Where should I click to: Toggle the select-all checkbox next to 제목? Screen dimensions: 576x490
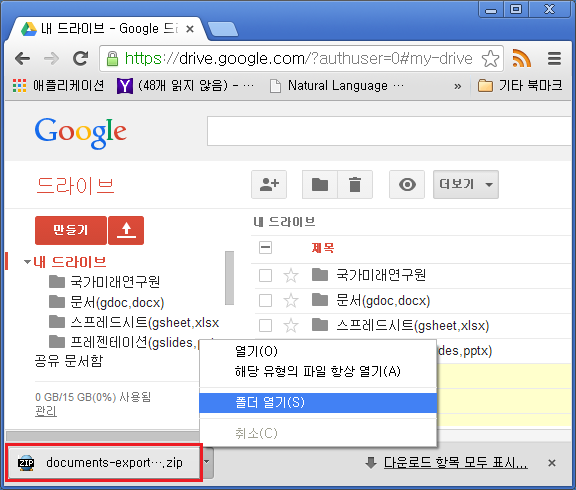coord(265,247)
